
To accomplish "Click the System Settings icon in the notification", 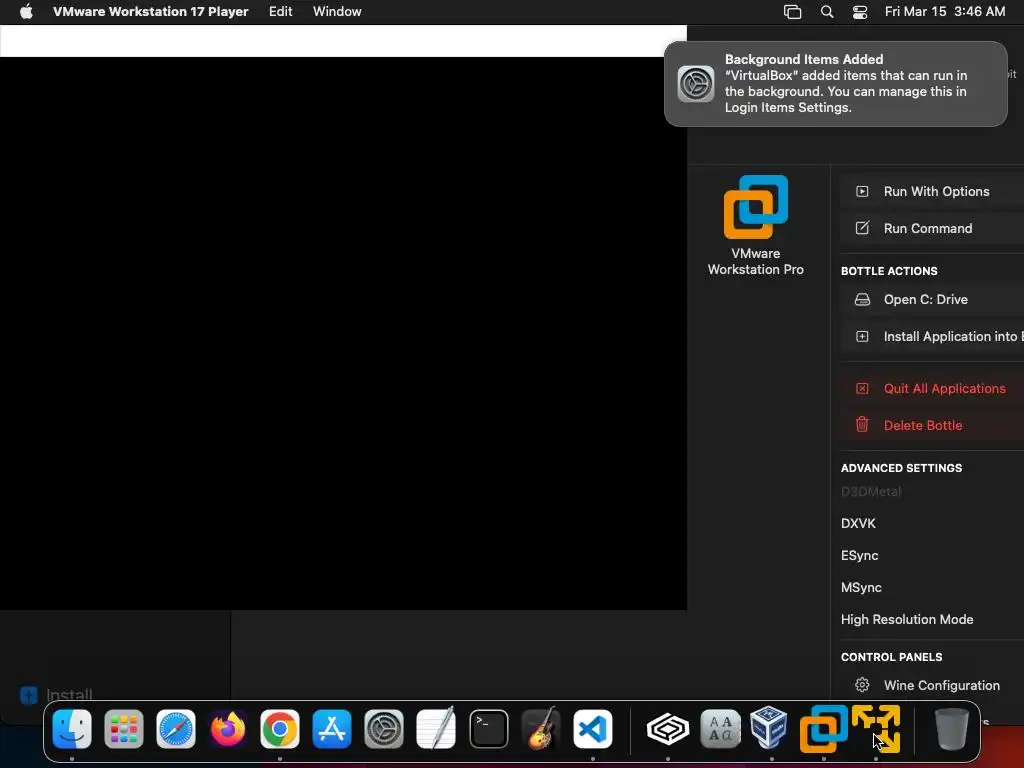I will (696, 84).
